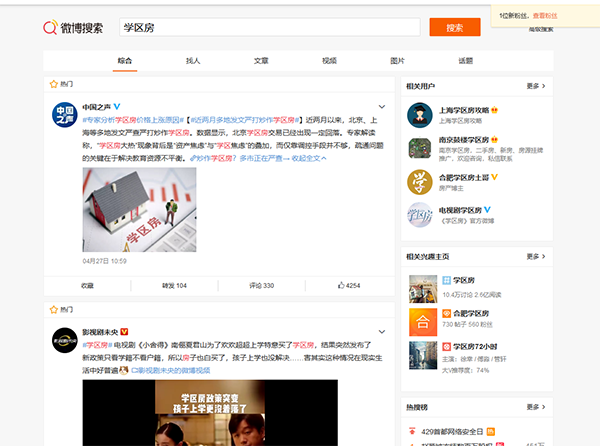Switch to the 视频 tab

point(329,60)
